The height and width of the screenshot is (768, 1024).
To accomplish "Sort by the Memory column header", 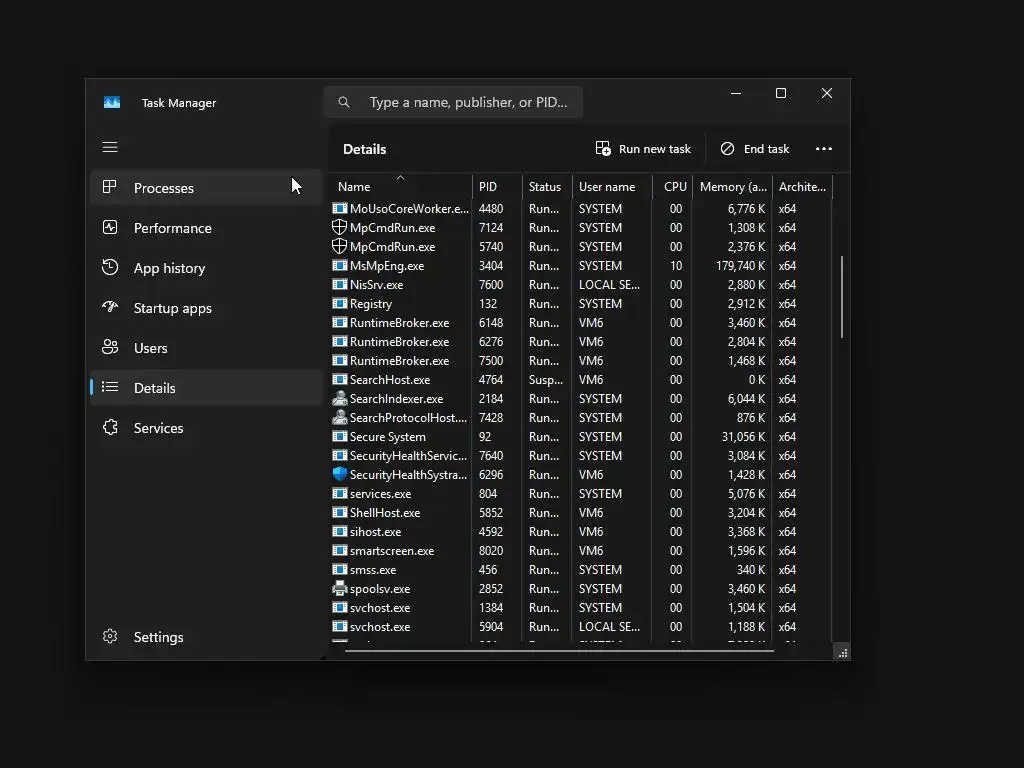I will click(x=733, y=186).
